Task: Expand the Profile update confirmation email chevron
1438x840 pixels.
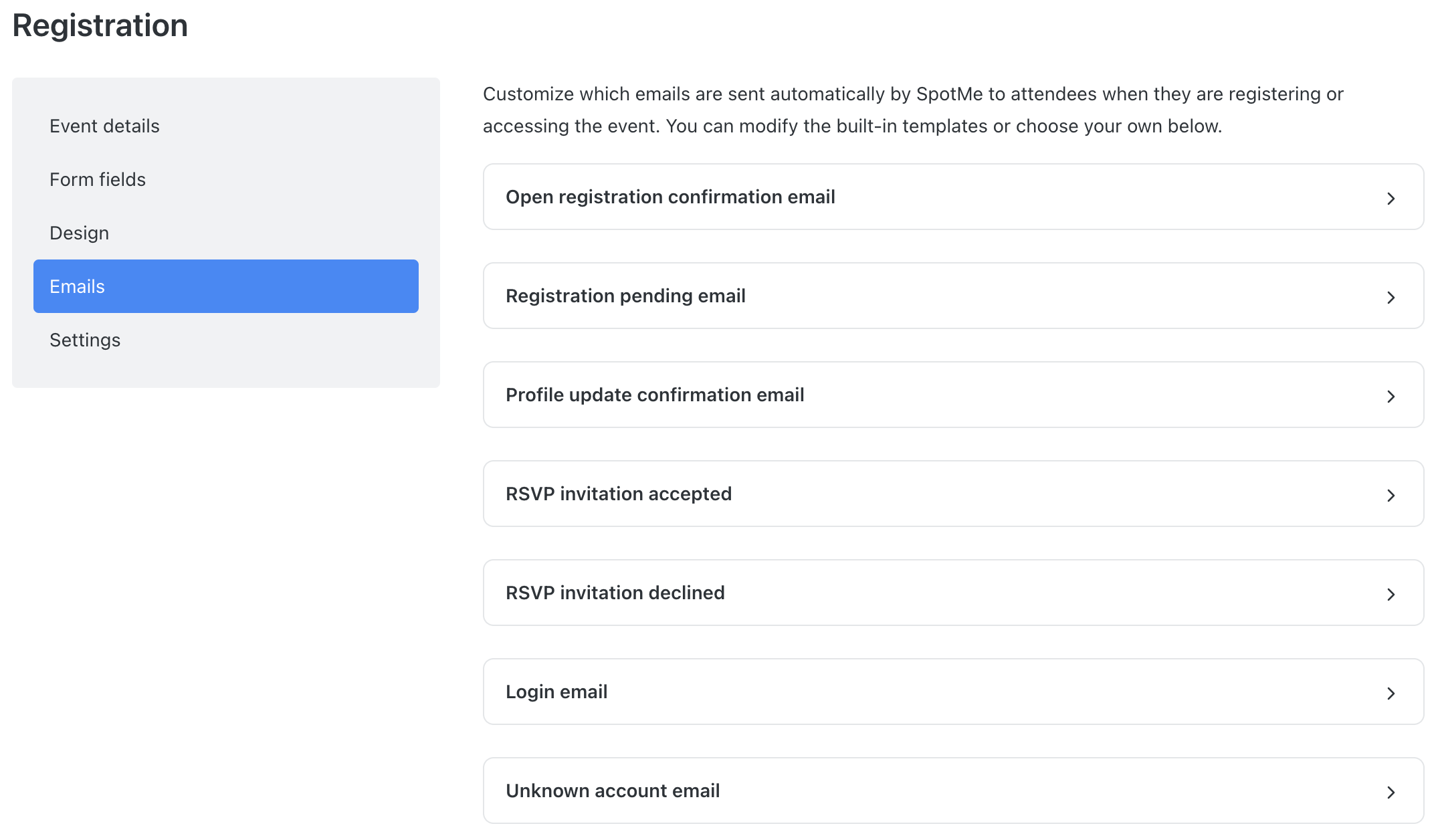Action: coord(1392,396)
